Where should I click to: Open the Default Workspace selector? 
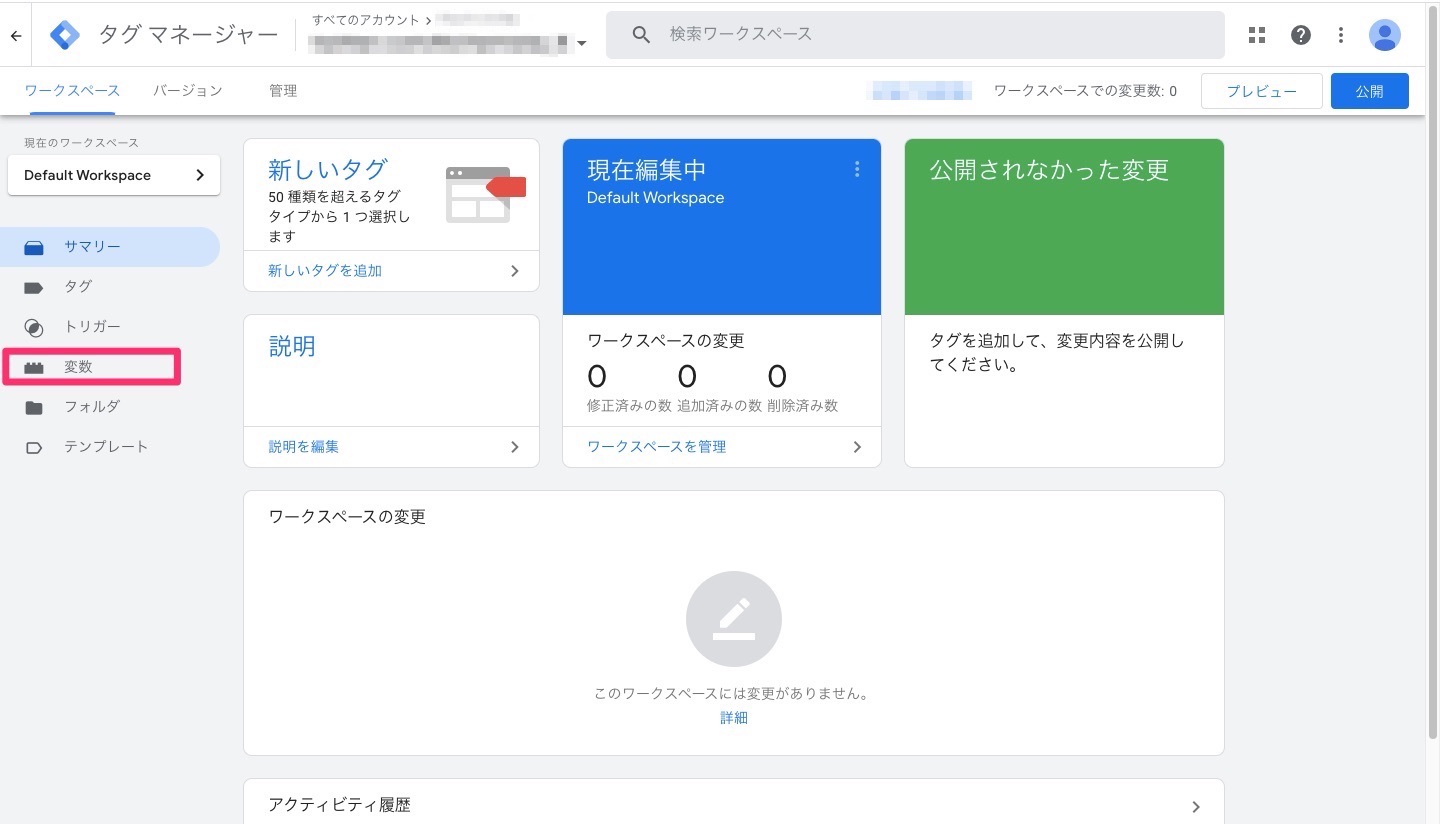pos(114,175)
